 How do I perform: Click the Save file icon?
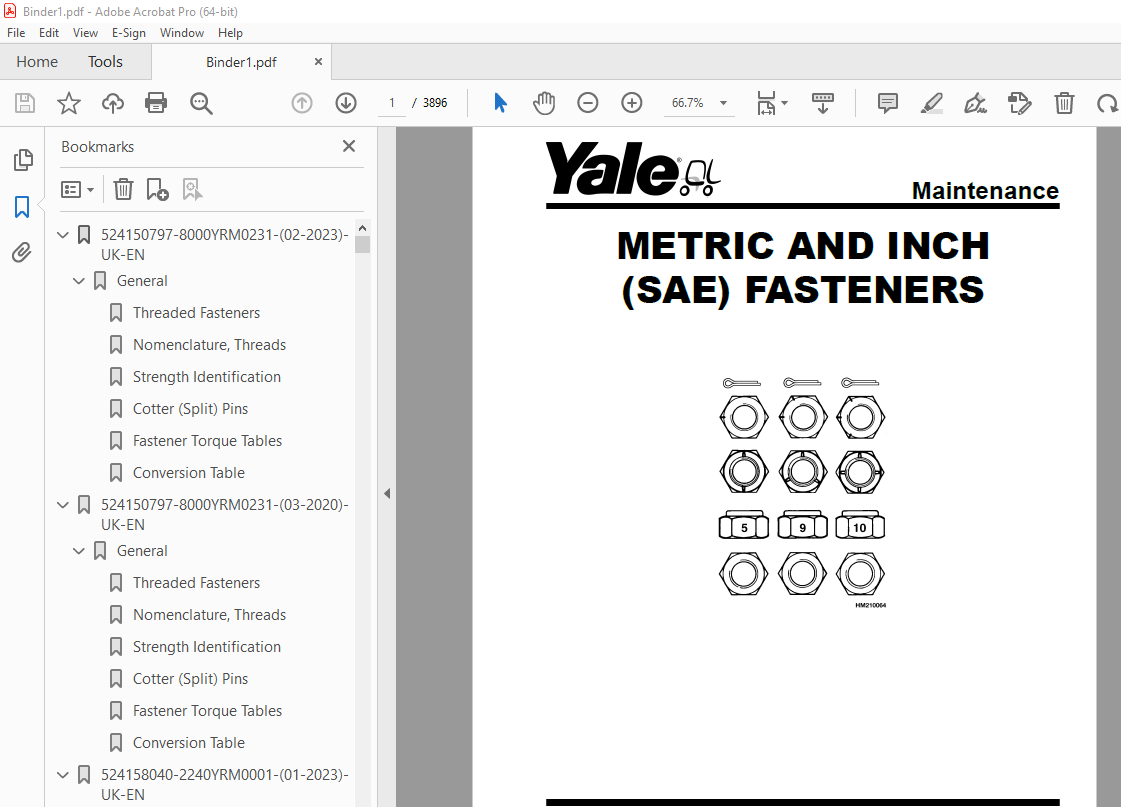pyautogui.click(x=25, y=103)
